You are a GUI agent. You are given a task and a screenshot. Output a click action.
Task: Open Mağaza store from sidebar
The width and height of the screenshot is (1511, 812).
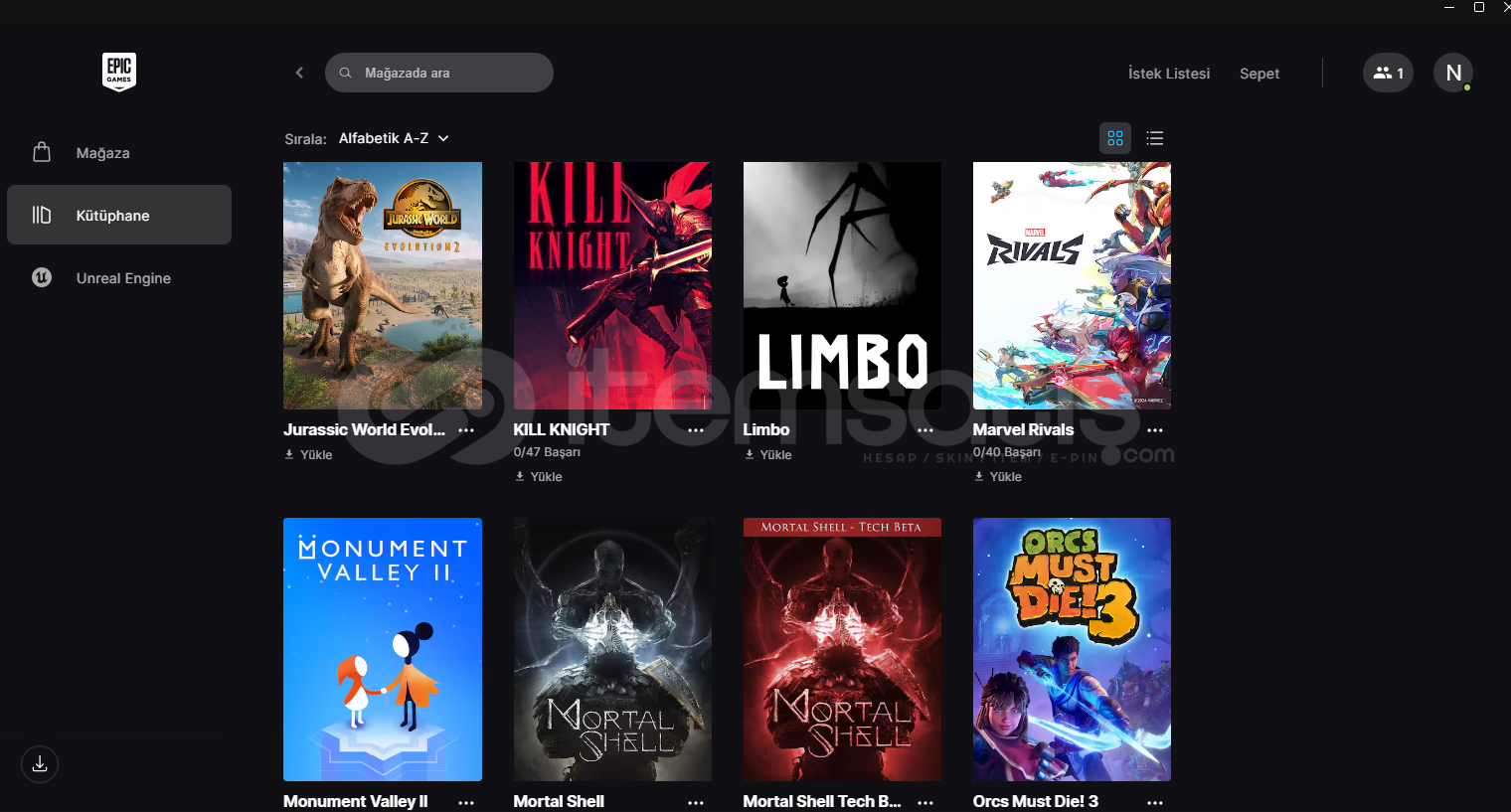point(119,153)
